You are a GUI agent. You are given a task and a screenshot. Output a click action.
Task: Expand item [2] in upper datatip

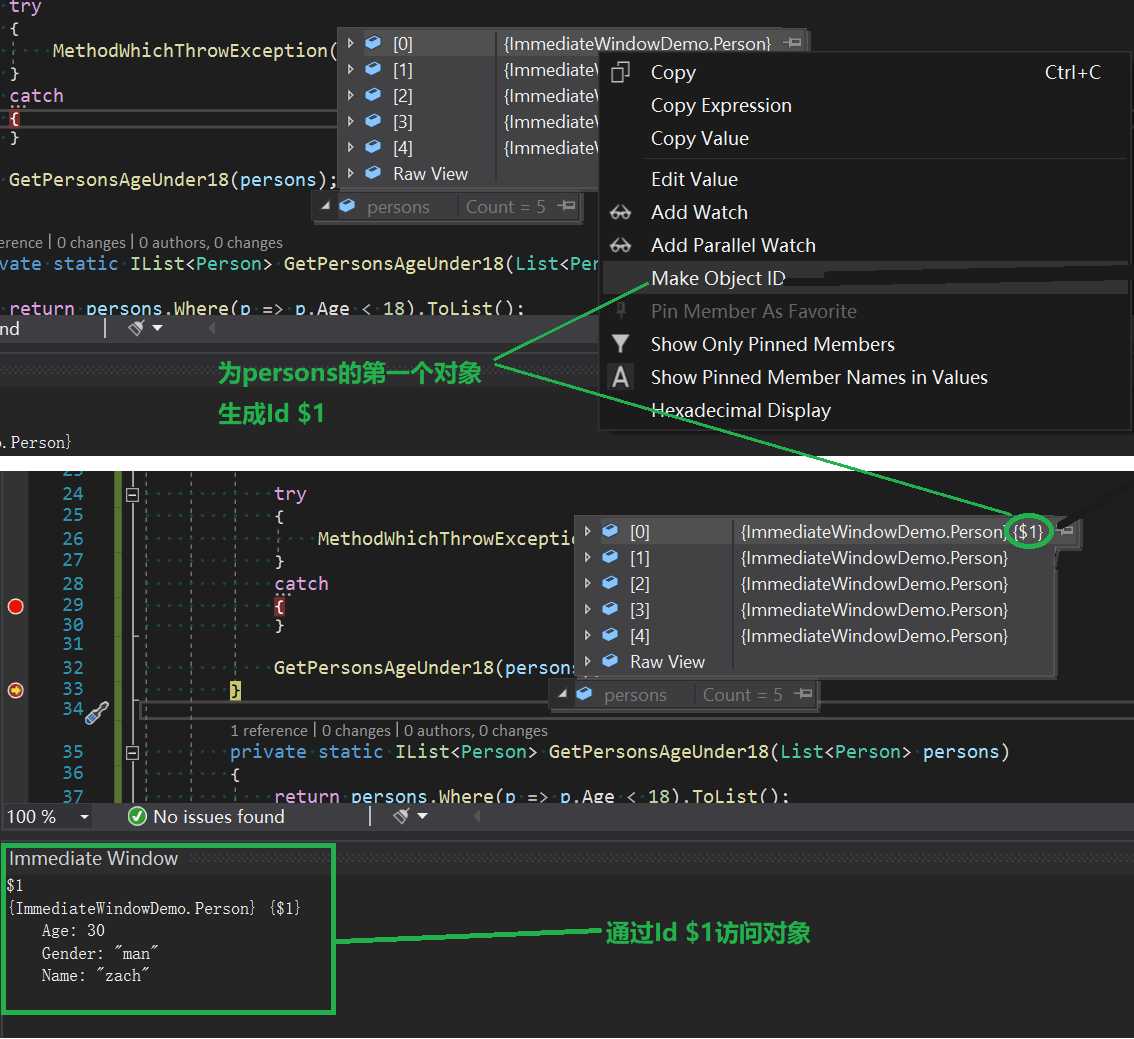tap(351, 95)
